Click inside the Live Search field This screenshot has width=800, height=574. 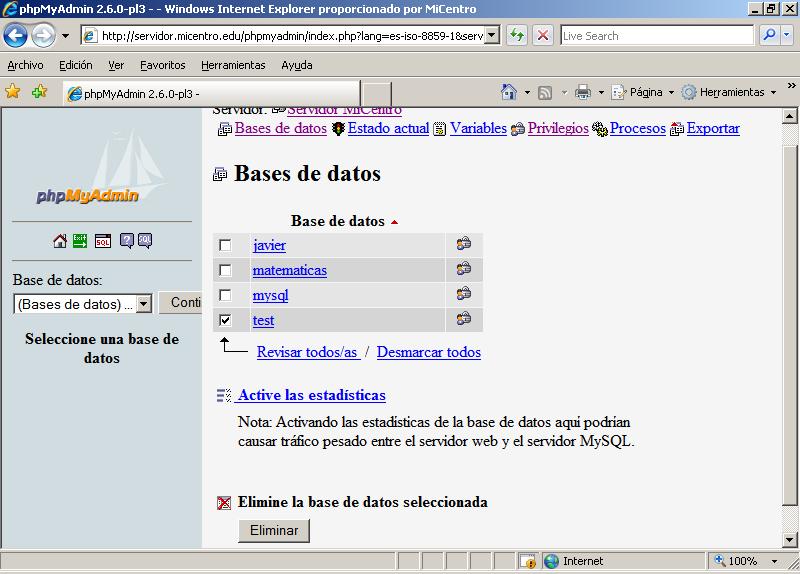(x=655, y=36)
